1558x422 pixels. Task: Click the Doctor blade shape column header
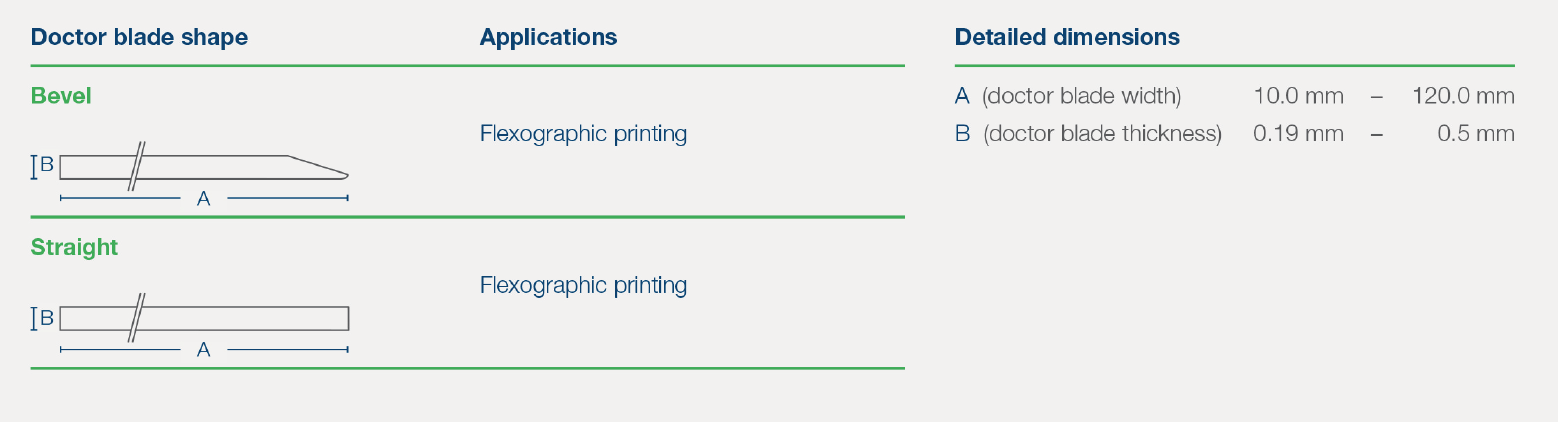[x=139, y=38]
